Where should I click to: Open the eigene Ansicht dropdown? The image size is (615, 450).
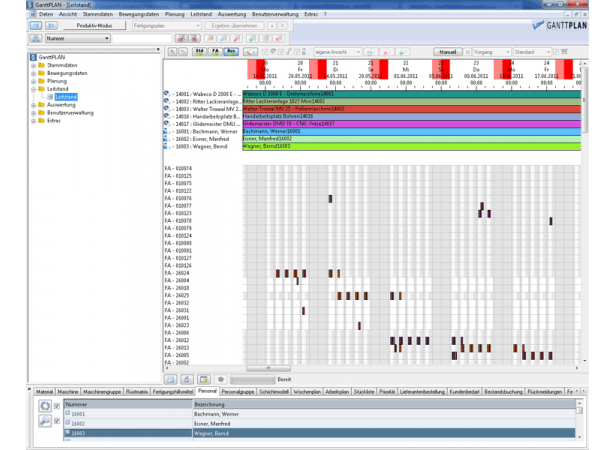tap(337, 52)
